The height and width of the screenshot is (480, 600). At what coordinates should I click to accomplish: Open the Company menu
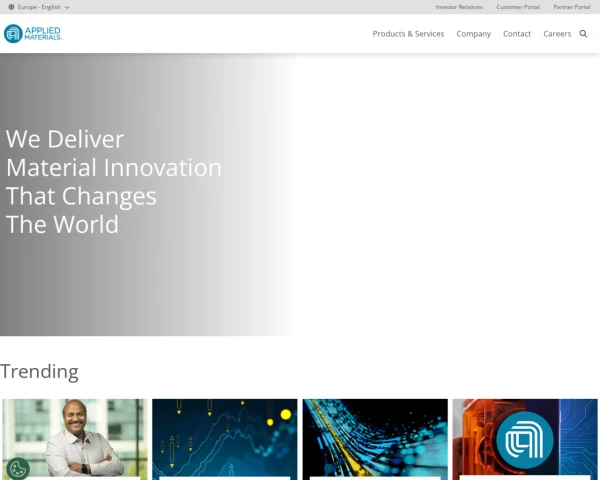point(473,34)
